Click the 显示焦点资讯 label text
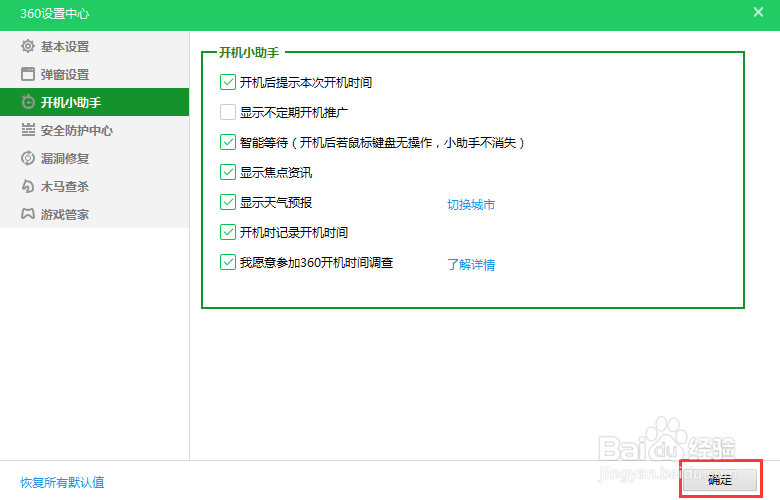Viewport: 780px width, 500px height. click(276, 173)
